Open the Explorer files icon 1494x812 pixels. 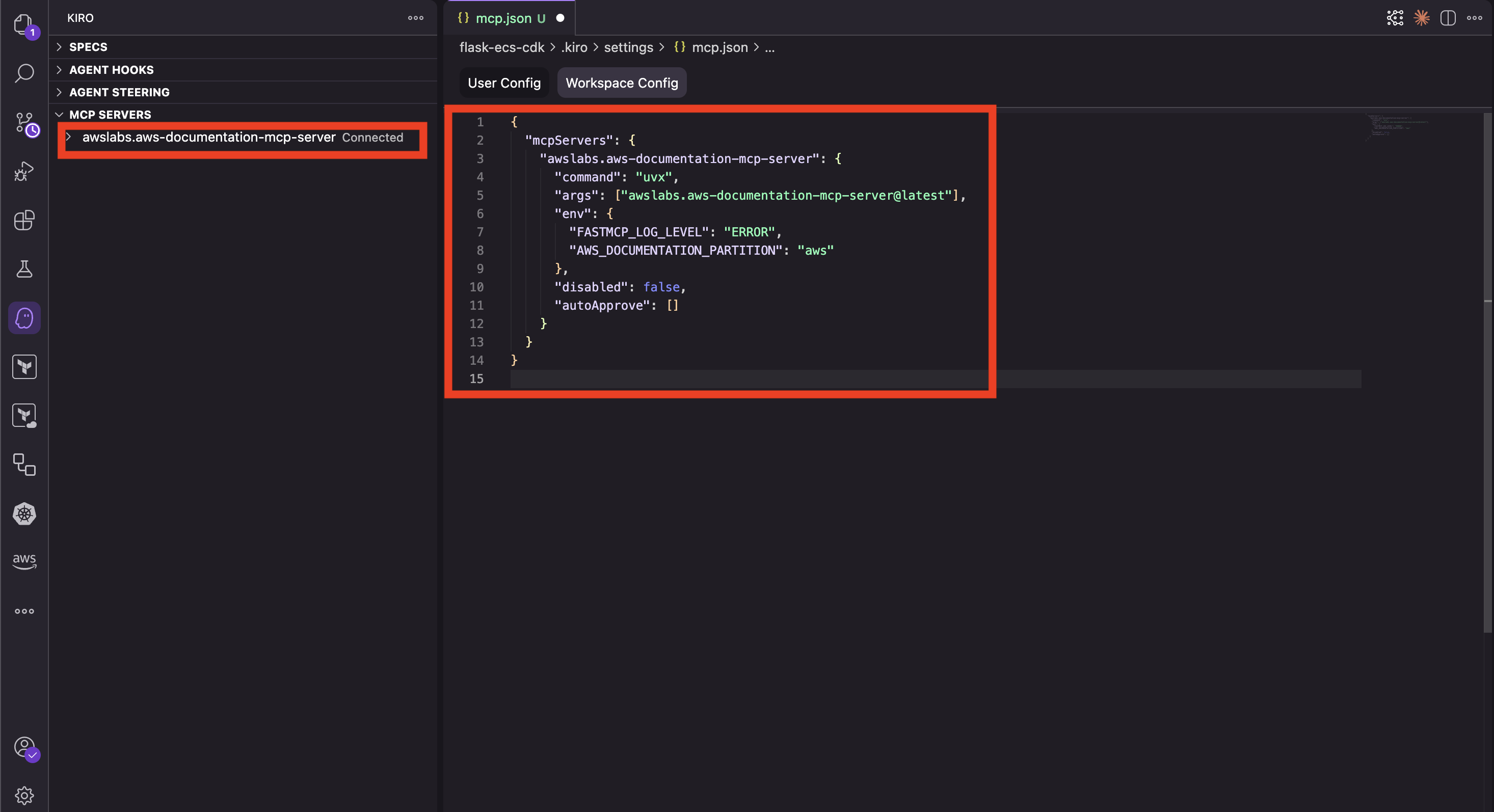click(24, 24)
